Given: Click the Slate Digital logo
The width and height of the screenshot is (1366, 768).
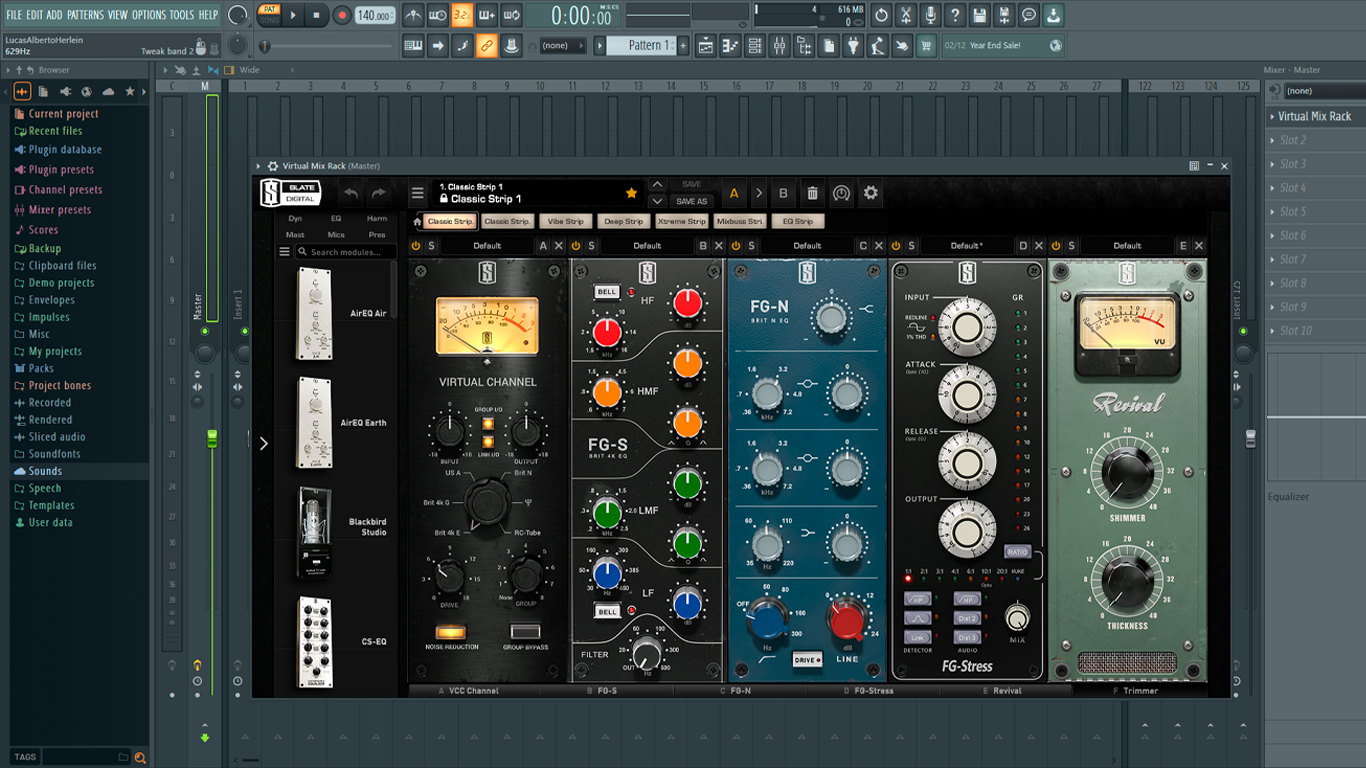Looking at the screenshot, I should (290, 192).
